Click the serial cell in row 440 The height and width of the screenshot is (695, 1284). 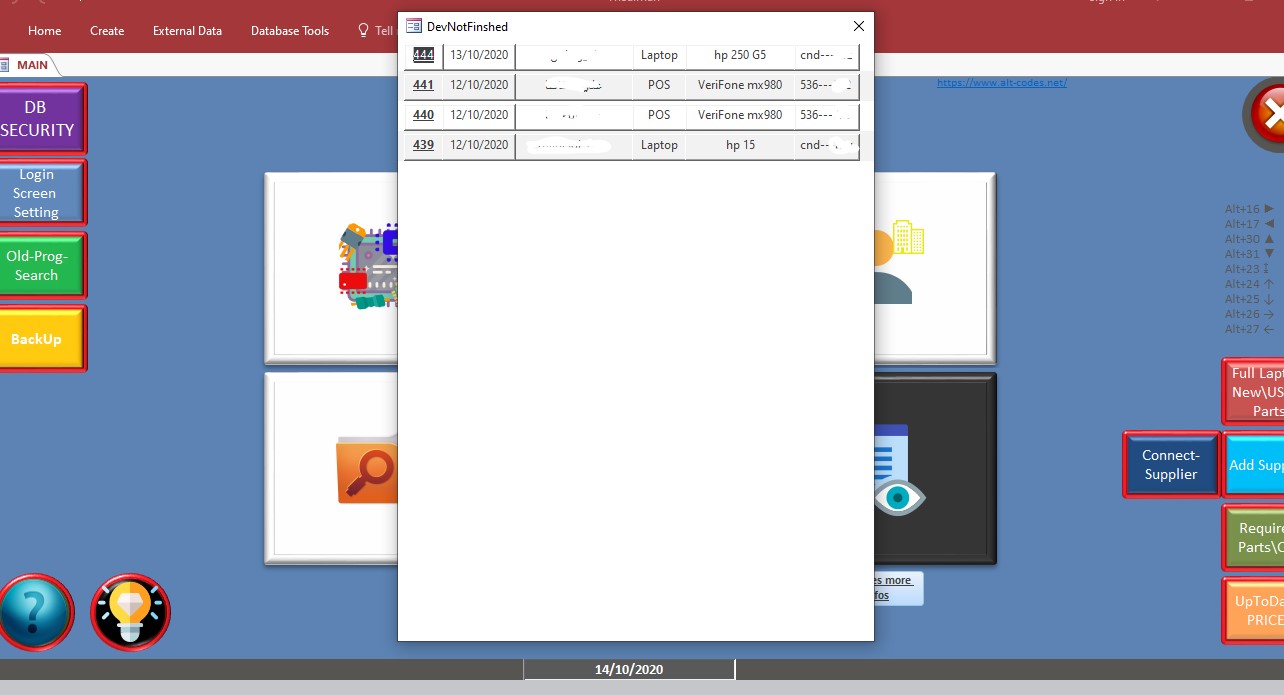(827, 115)
